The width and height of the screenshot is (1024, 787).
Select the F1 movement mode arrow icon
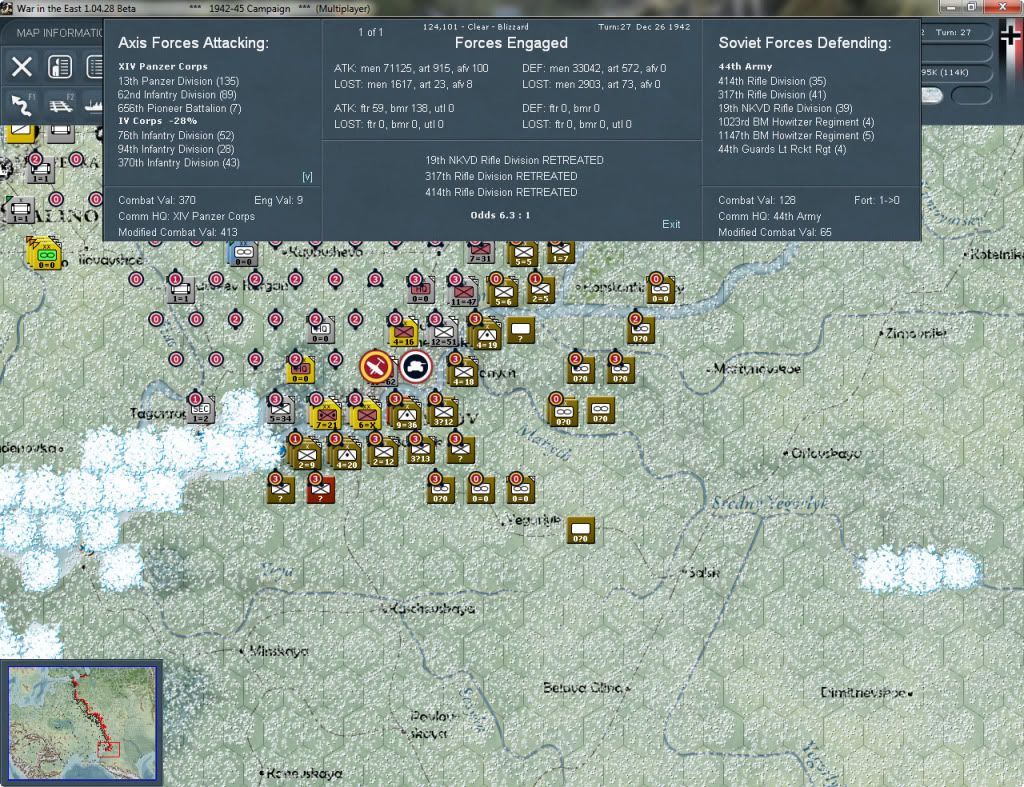coord(22,104)
